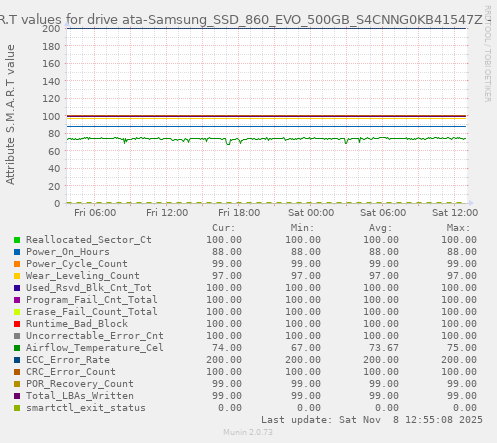This screenshot has width=497, height=443.
Task: Click the Cur: column header
Action: pyautogui.click(x=224, y=228)
